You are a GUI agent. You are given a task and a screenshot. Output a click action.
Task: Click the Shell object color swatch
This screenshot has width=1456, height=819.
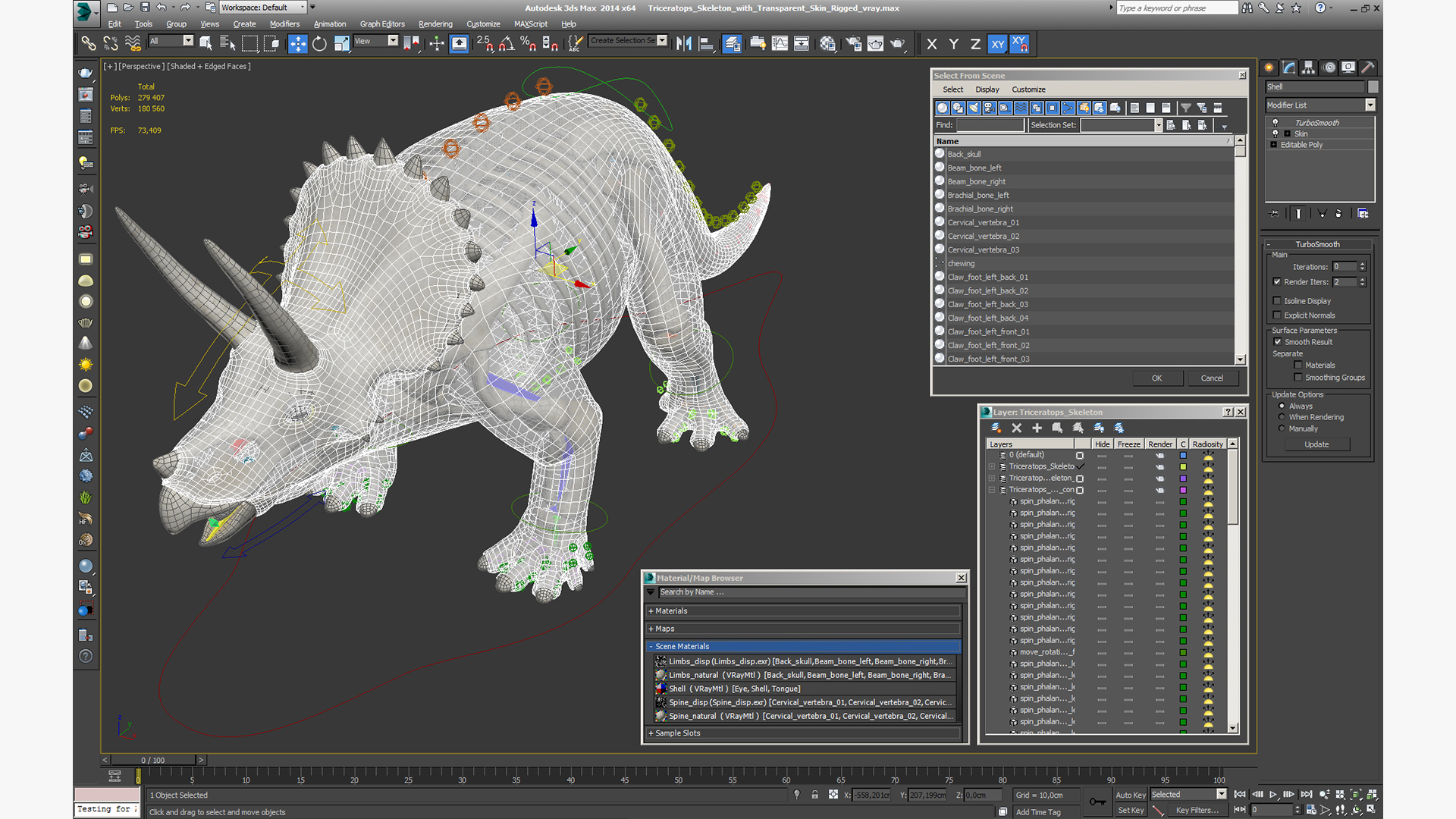[1373, 87]
